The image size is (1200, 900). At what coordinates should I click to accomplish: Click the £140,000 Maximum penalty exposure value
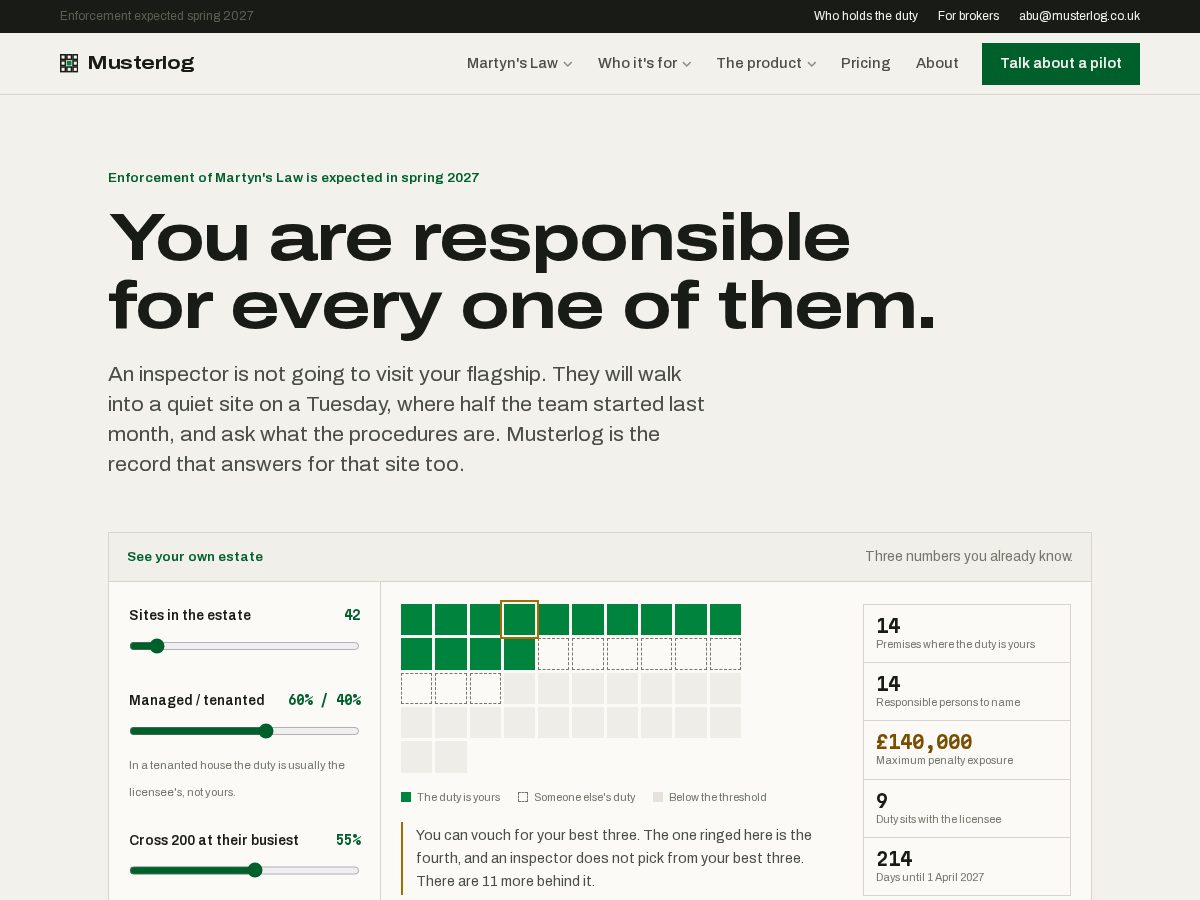click(x=924, y=742)
